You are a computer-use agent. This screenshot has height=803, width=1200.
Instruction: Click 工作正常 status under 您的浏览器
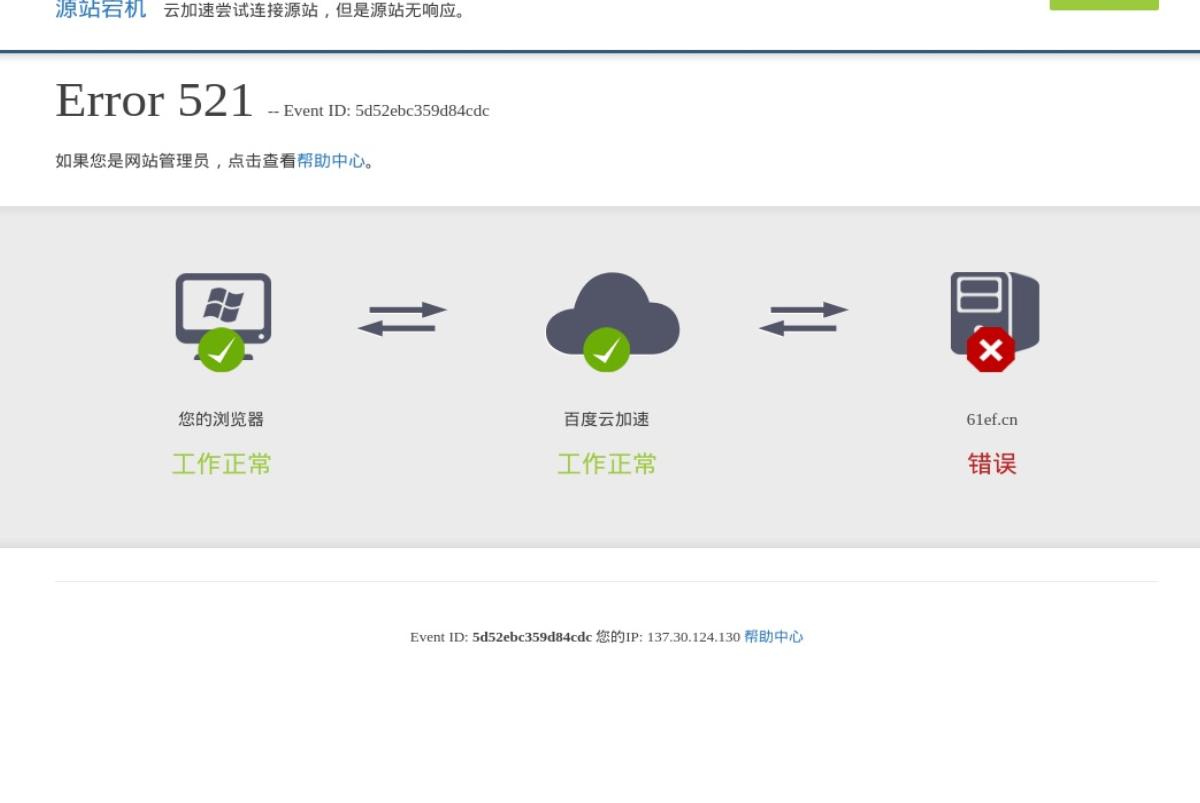222,464
